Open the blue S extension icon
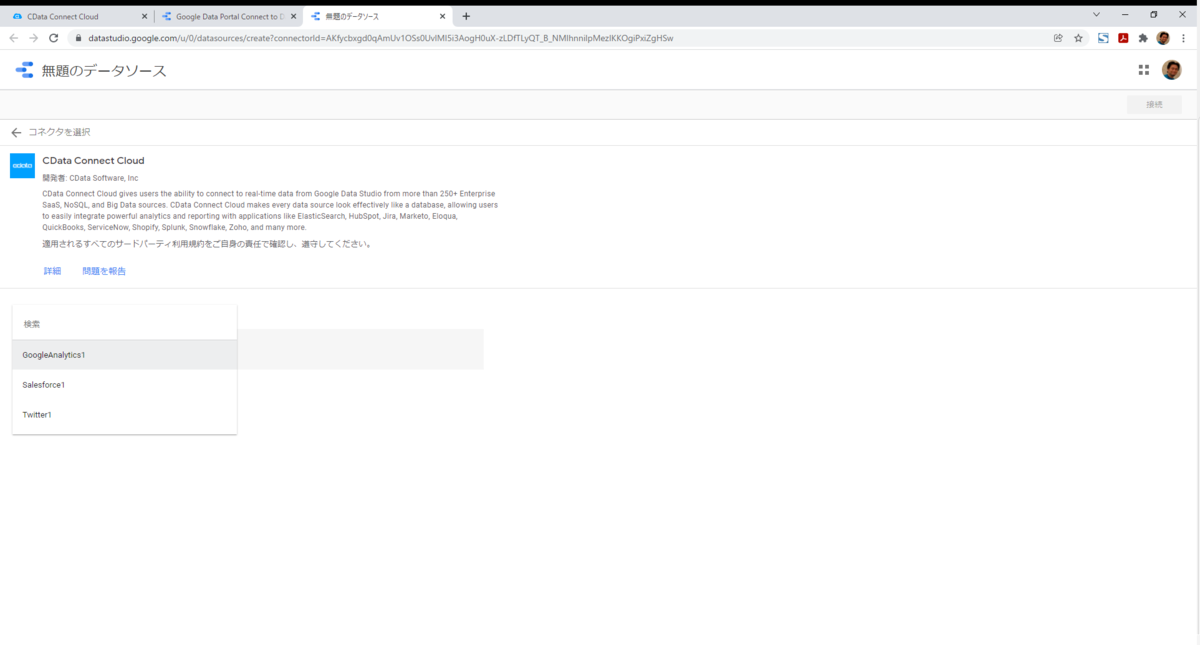Image resolution: width=1200 pixels, height=645 pixels. click(1104, 38)
